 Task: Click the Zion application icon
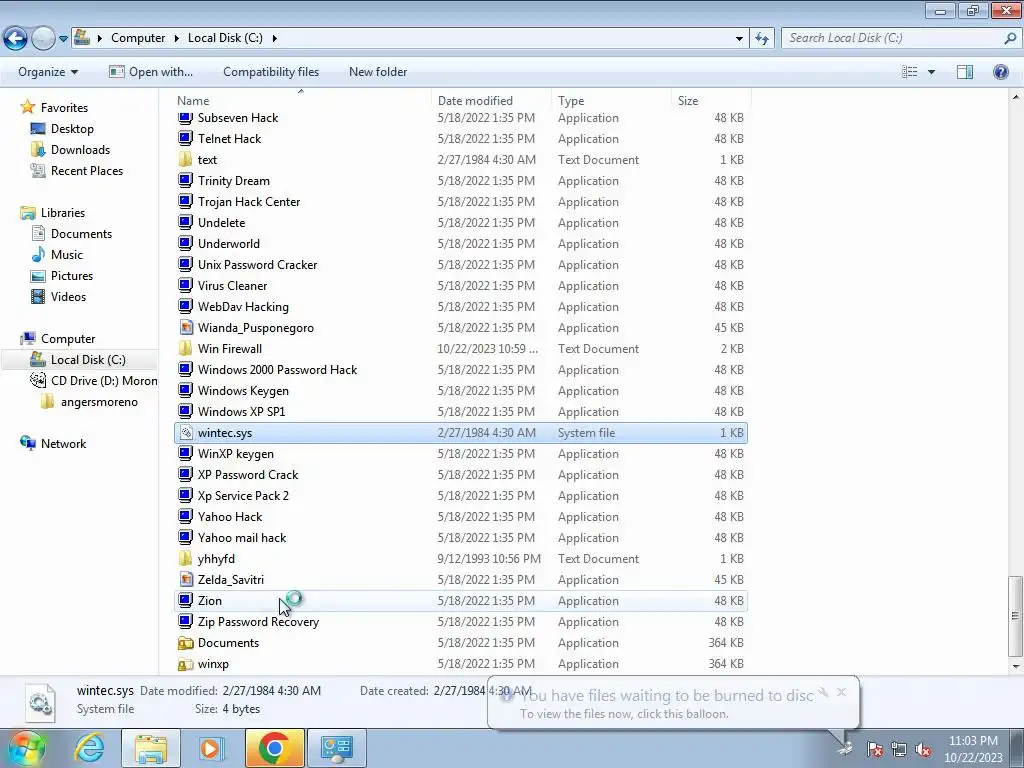tap(185, 601)
